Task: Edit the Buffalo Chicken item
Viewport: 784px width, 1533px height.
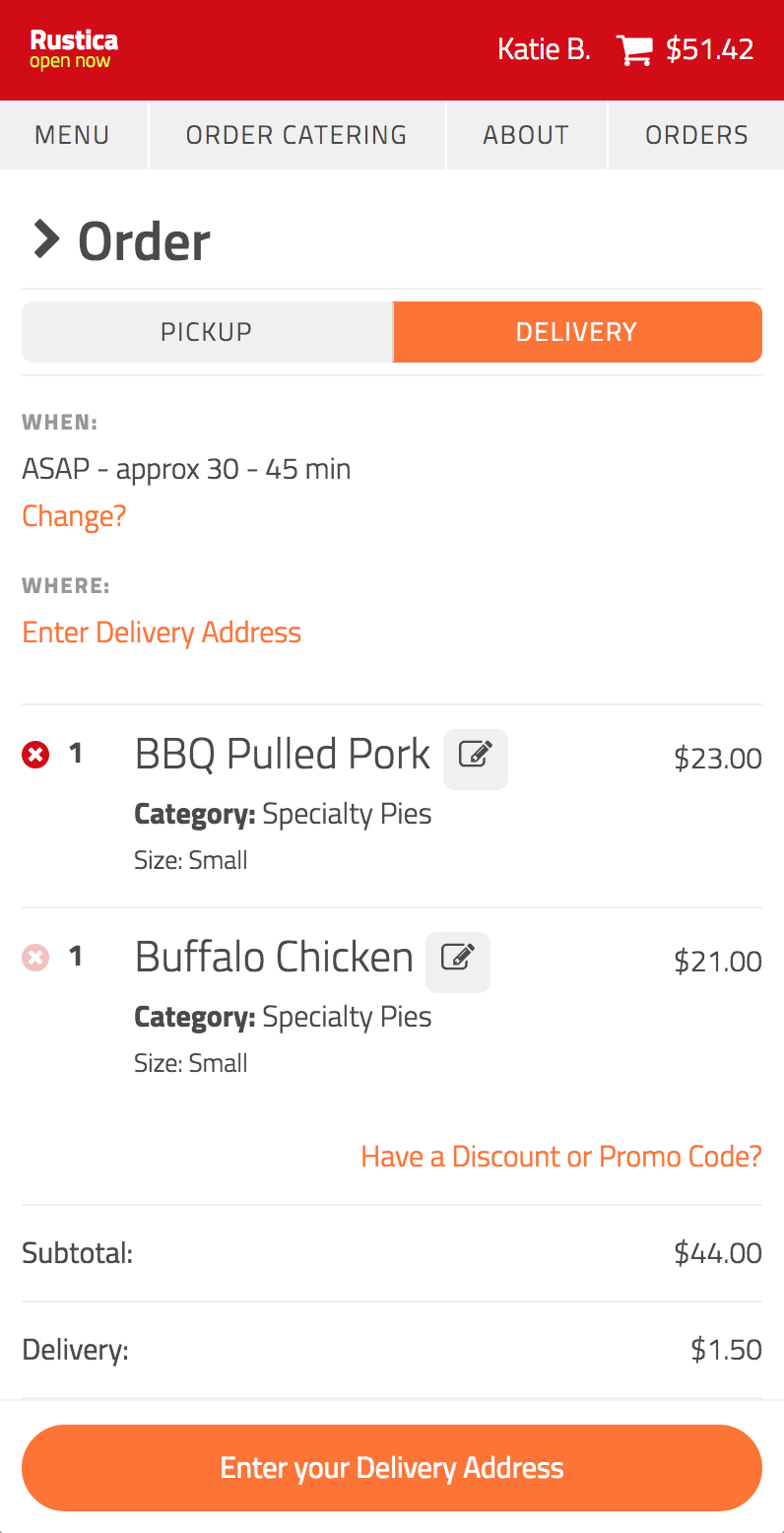Action: (458, 962)
